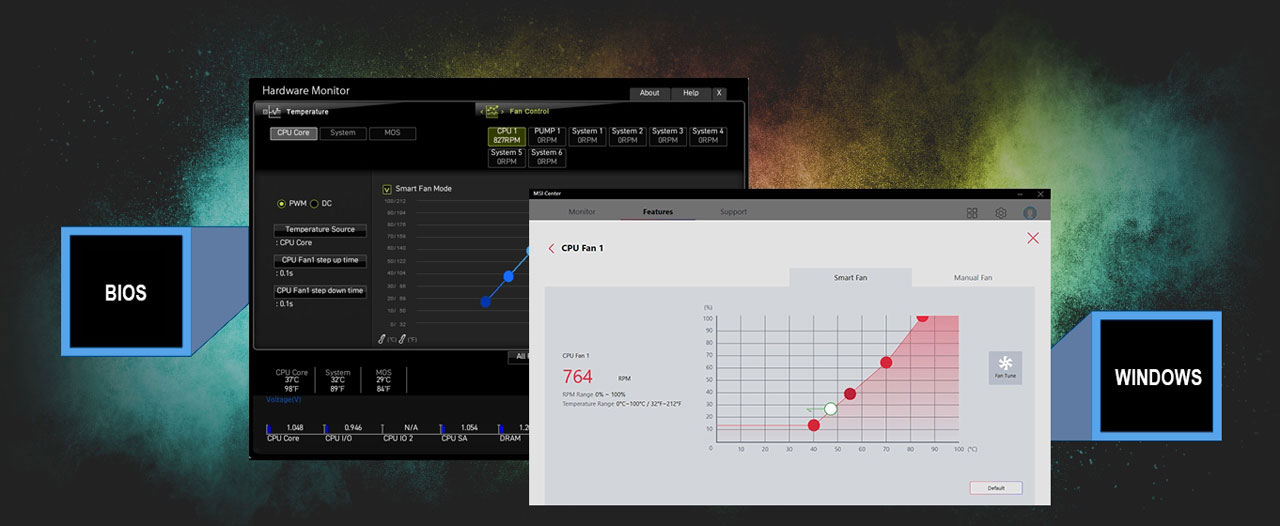
Task: Open CPU Fan1 step up time setting
Action: [x=320, y=260]
